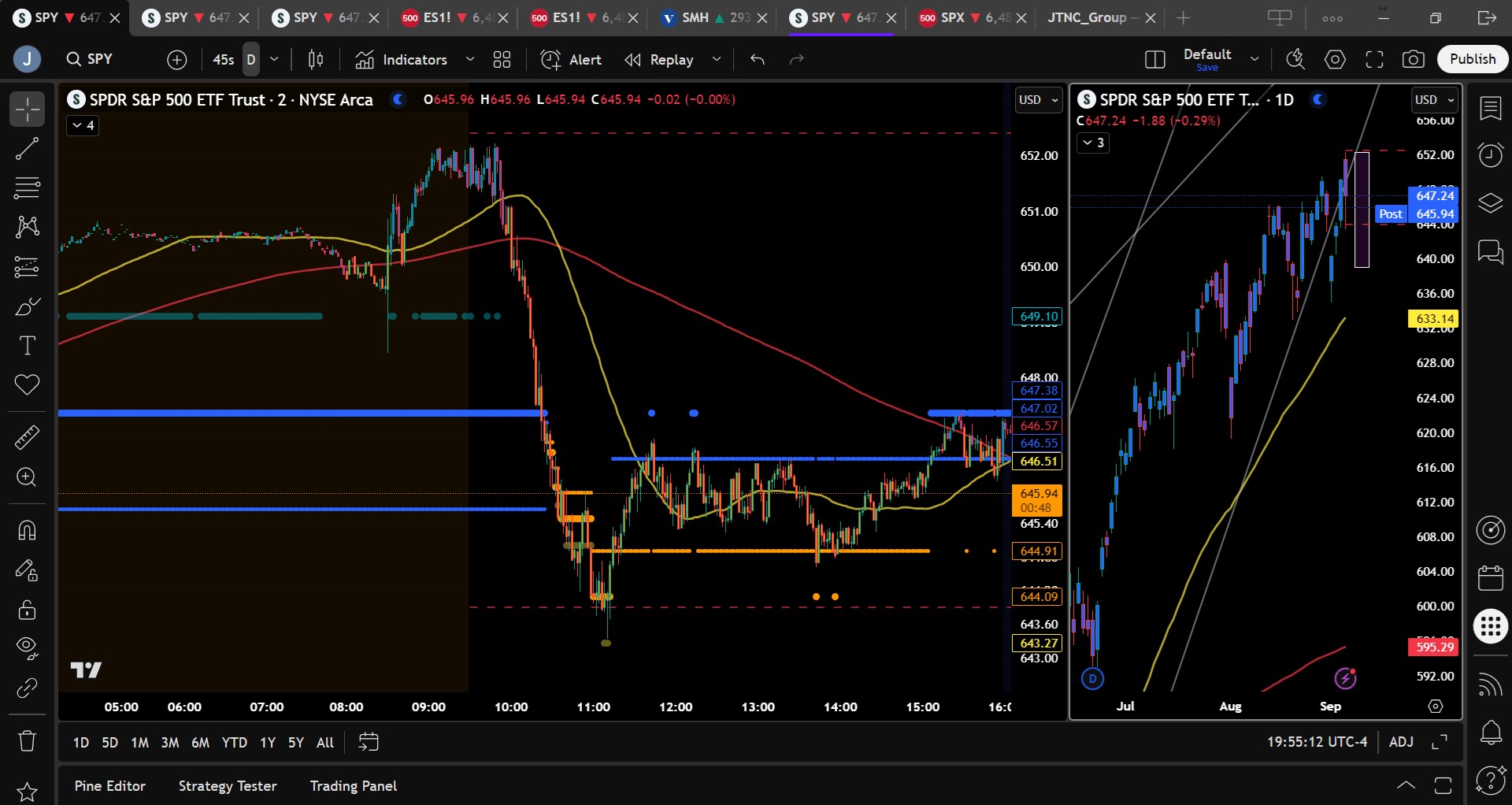Expand the chevron next to Replay

(717, 59)
